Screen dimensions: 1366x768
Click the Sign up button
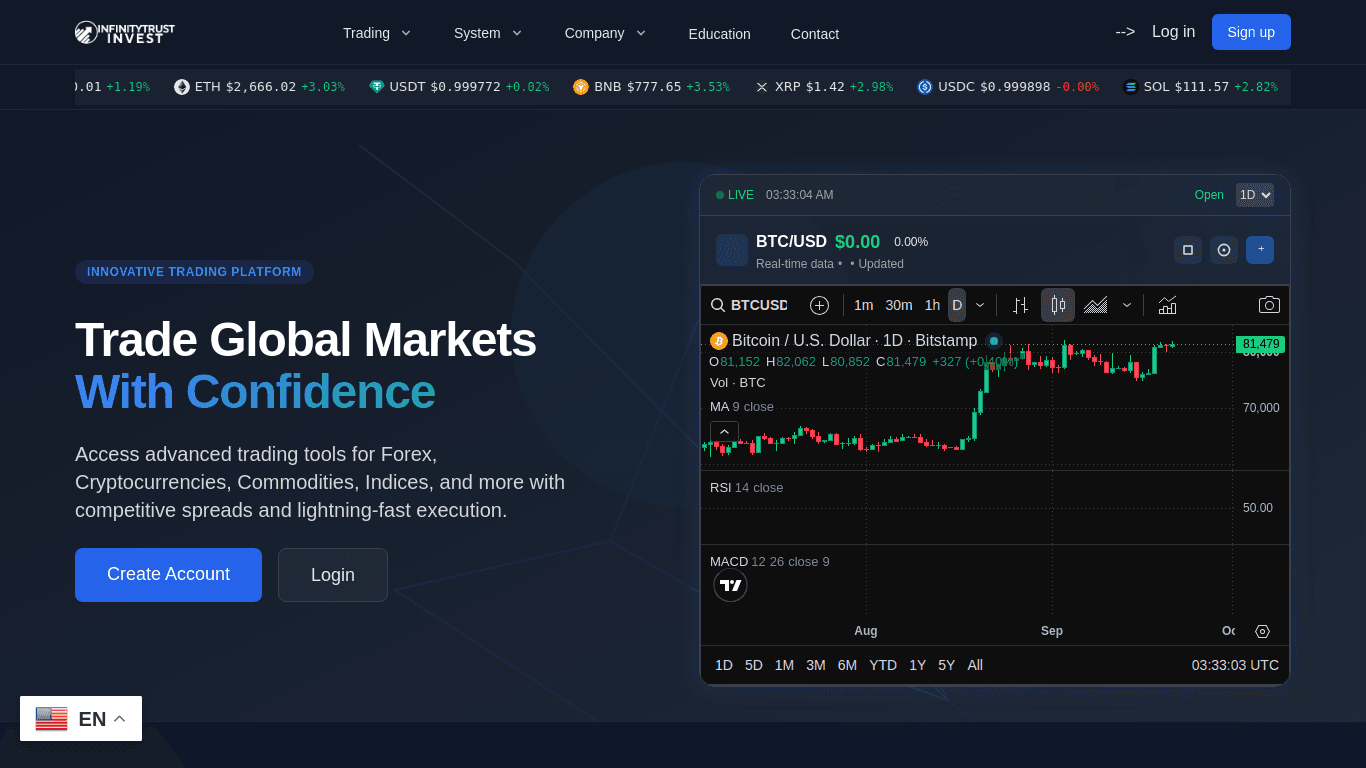click(x=1251, y=32)
